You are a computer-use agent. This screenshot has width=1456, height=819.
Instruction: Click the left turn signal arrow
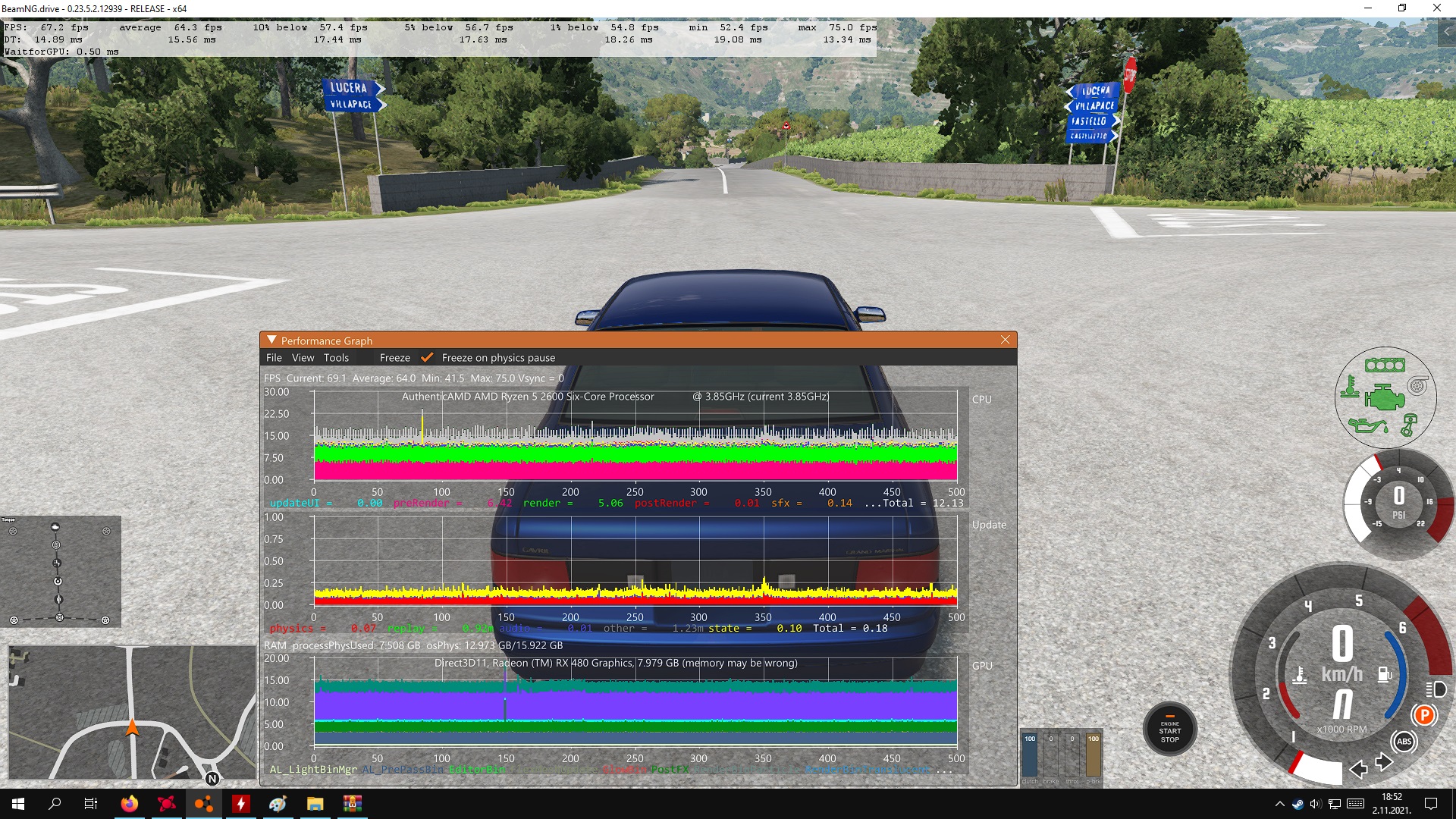tap(1358, 769)
